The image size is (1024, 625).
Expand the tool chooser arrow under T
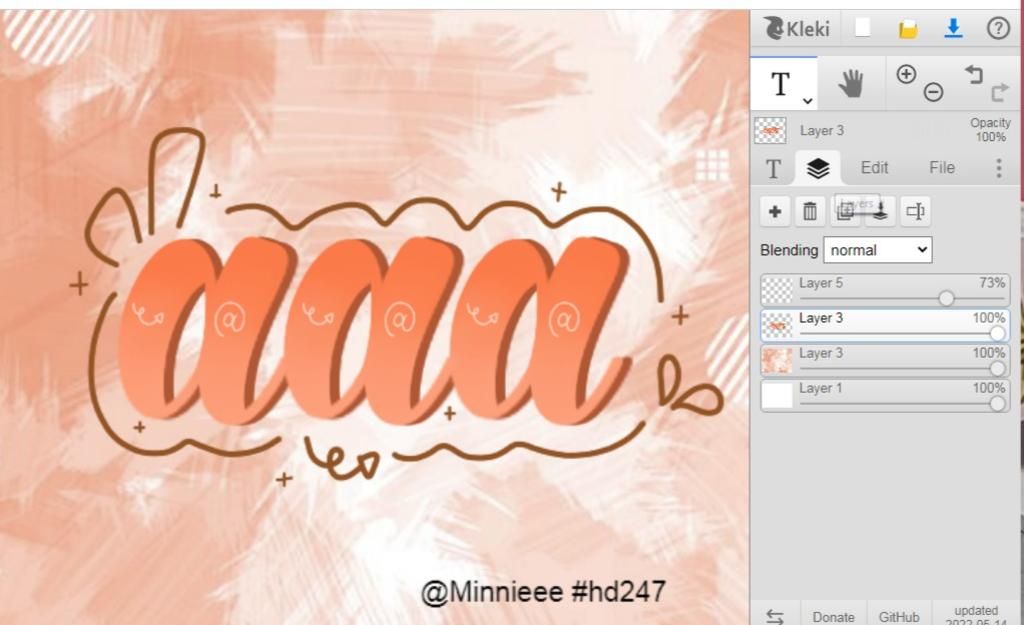[807, 101]
